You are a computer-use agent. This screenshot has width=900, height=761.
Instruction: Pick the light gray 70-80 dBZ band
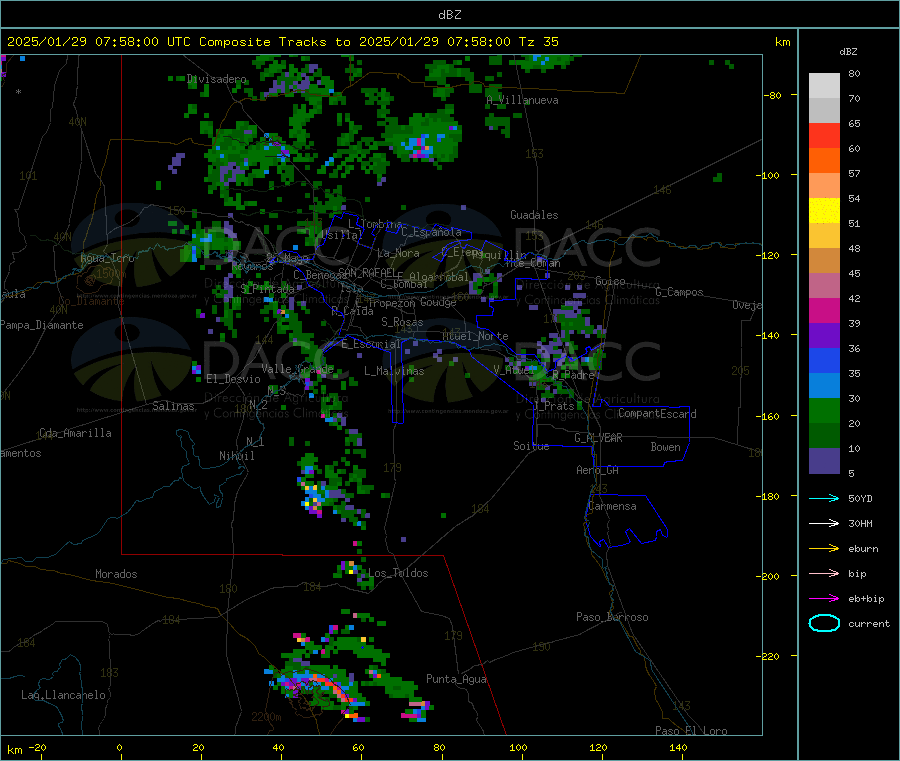pos(824,86)
